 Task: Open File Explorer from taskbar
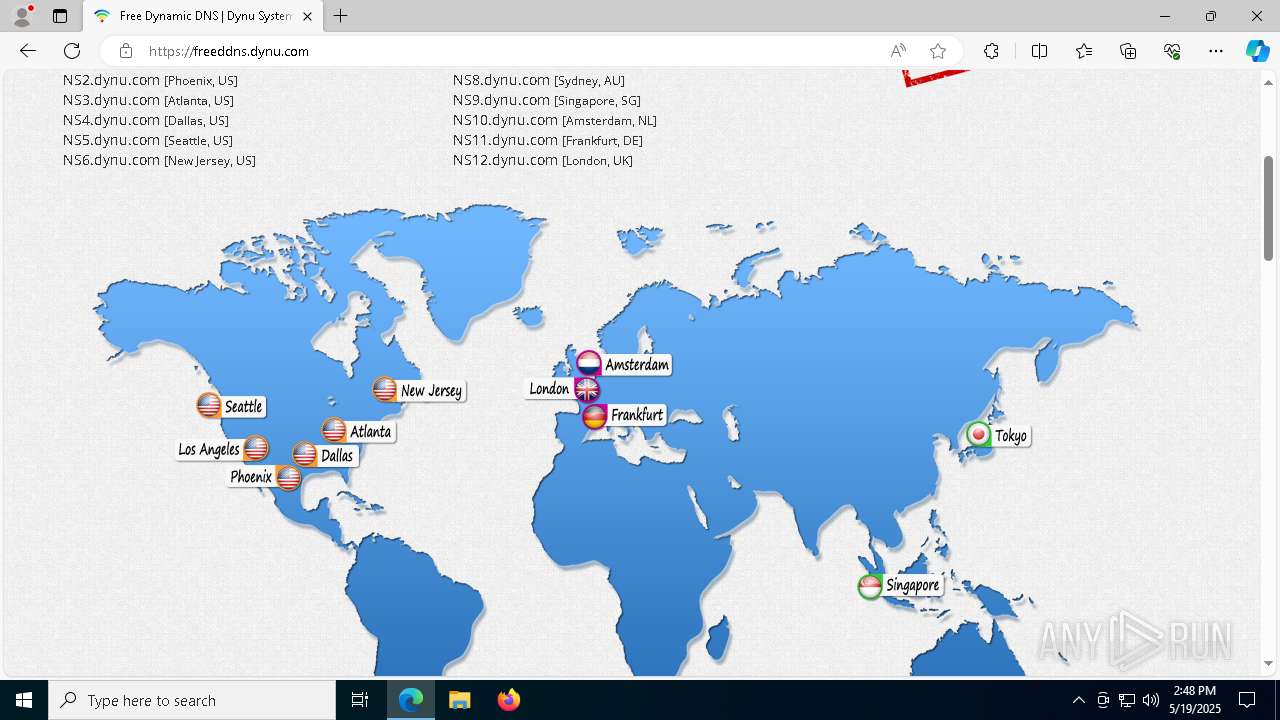coord(459,700)
